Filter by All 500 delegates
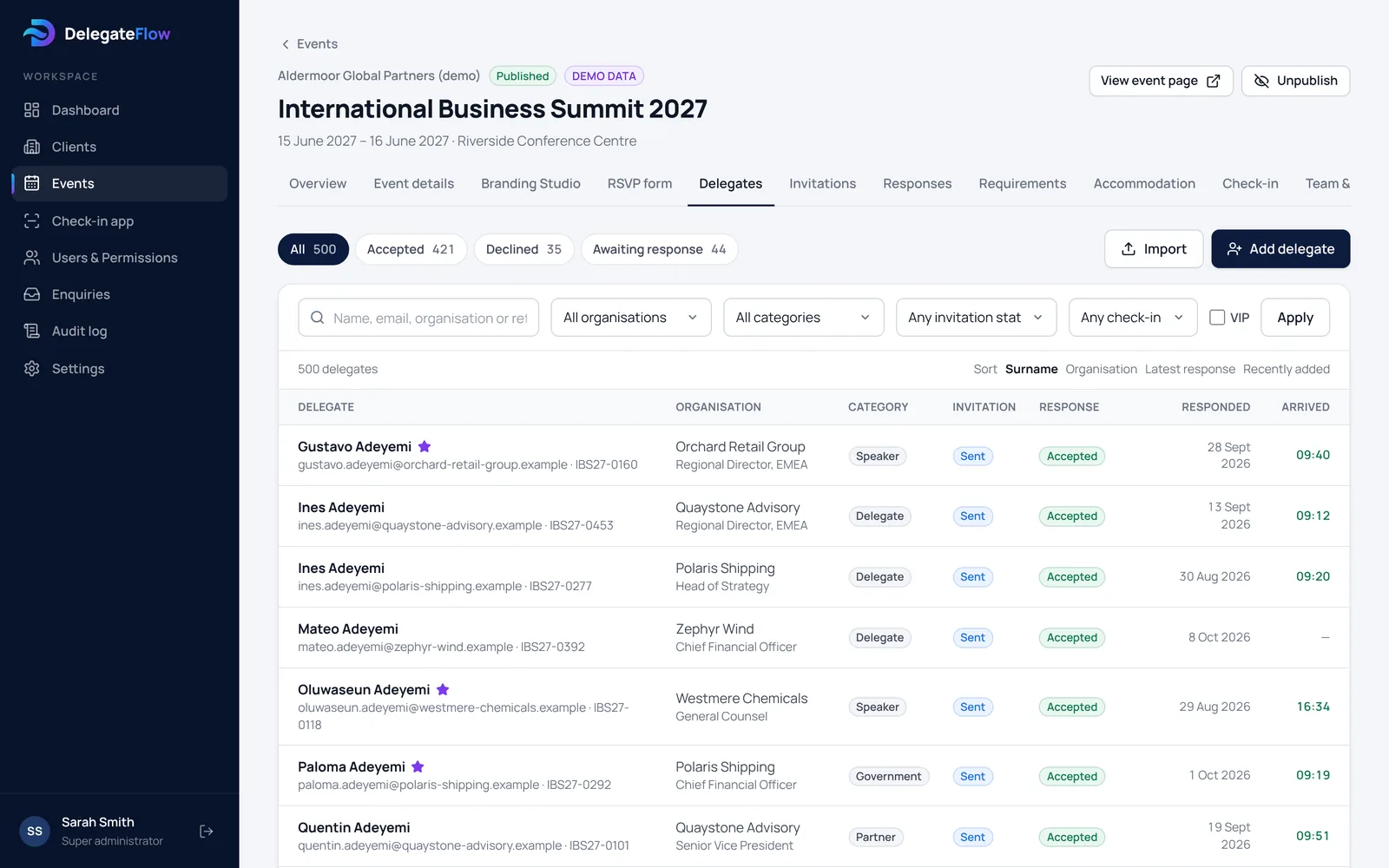Image resolution: width=1389 pixels, height=868 pixels. coord(313,249)
